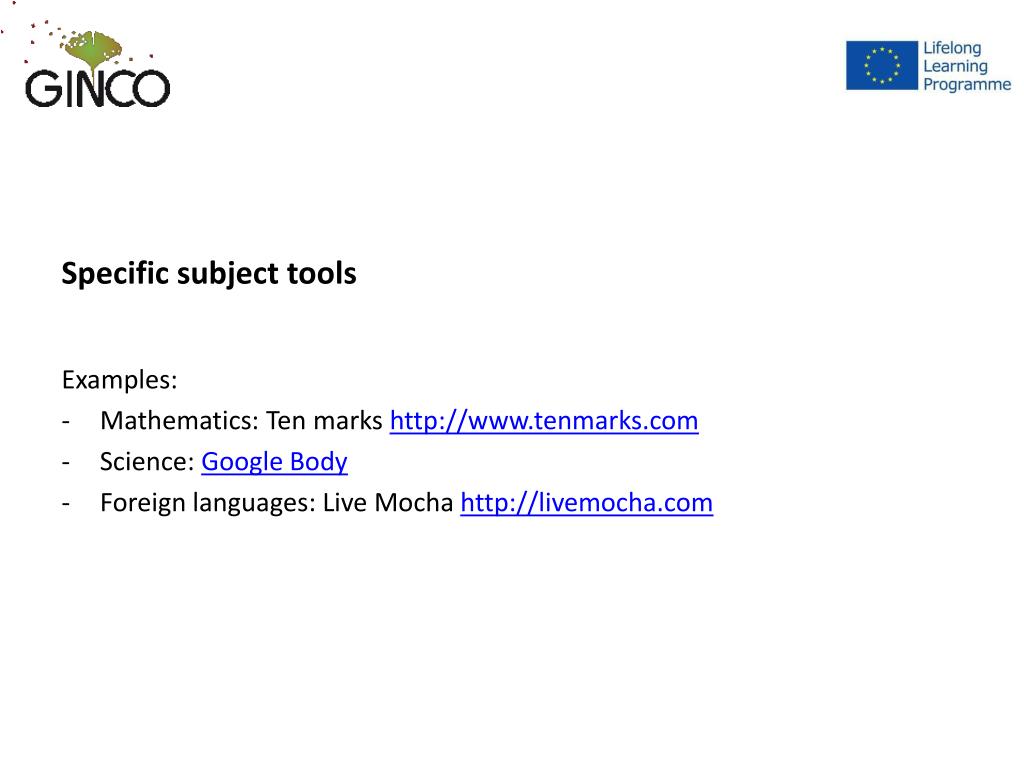Click the dash bullet before Science
This screenshot has height=768, width=1024.
66,462
